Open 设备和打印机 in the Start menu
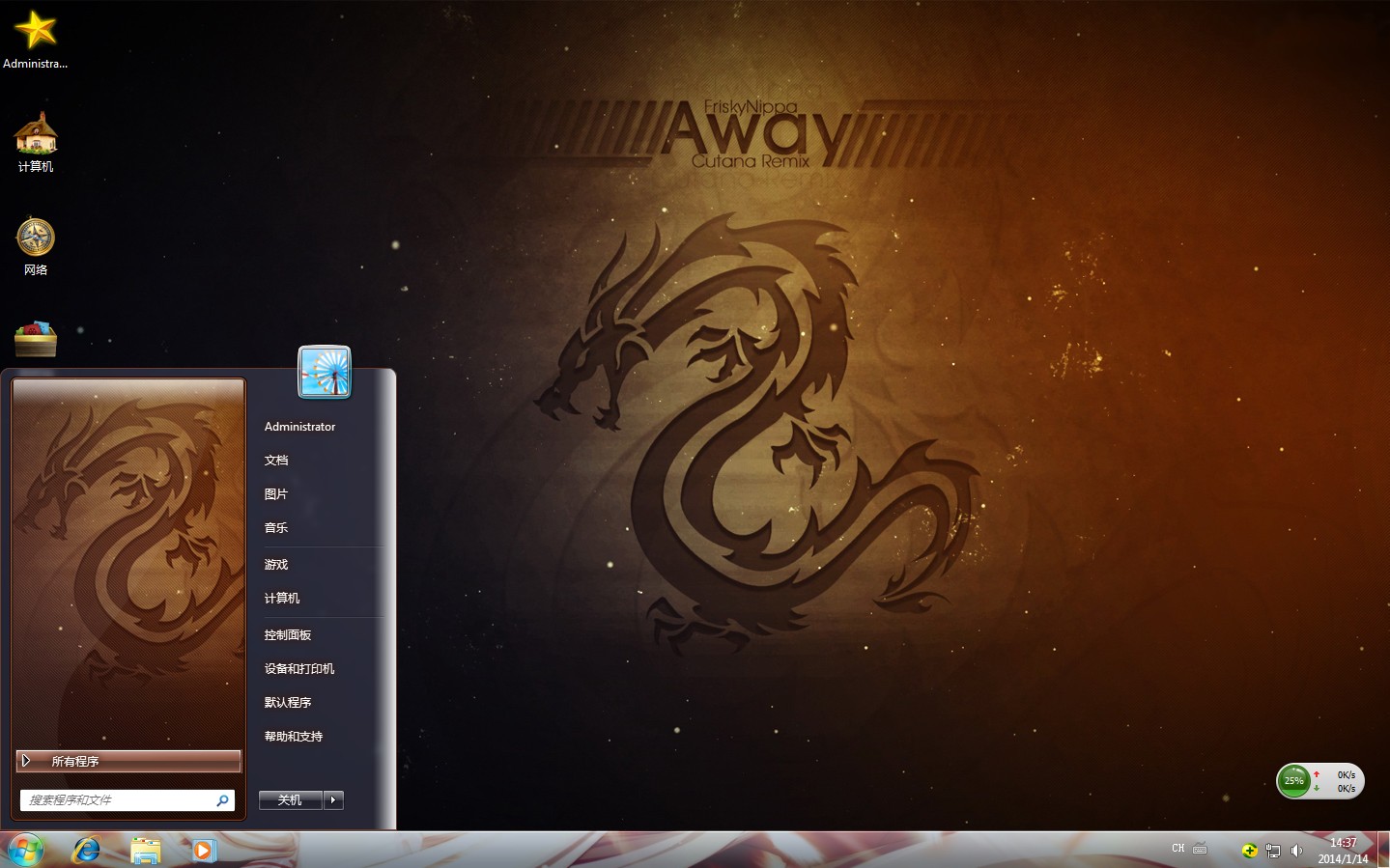 click(299, 669)
